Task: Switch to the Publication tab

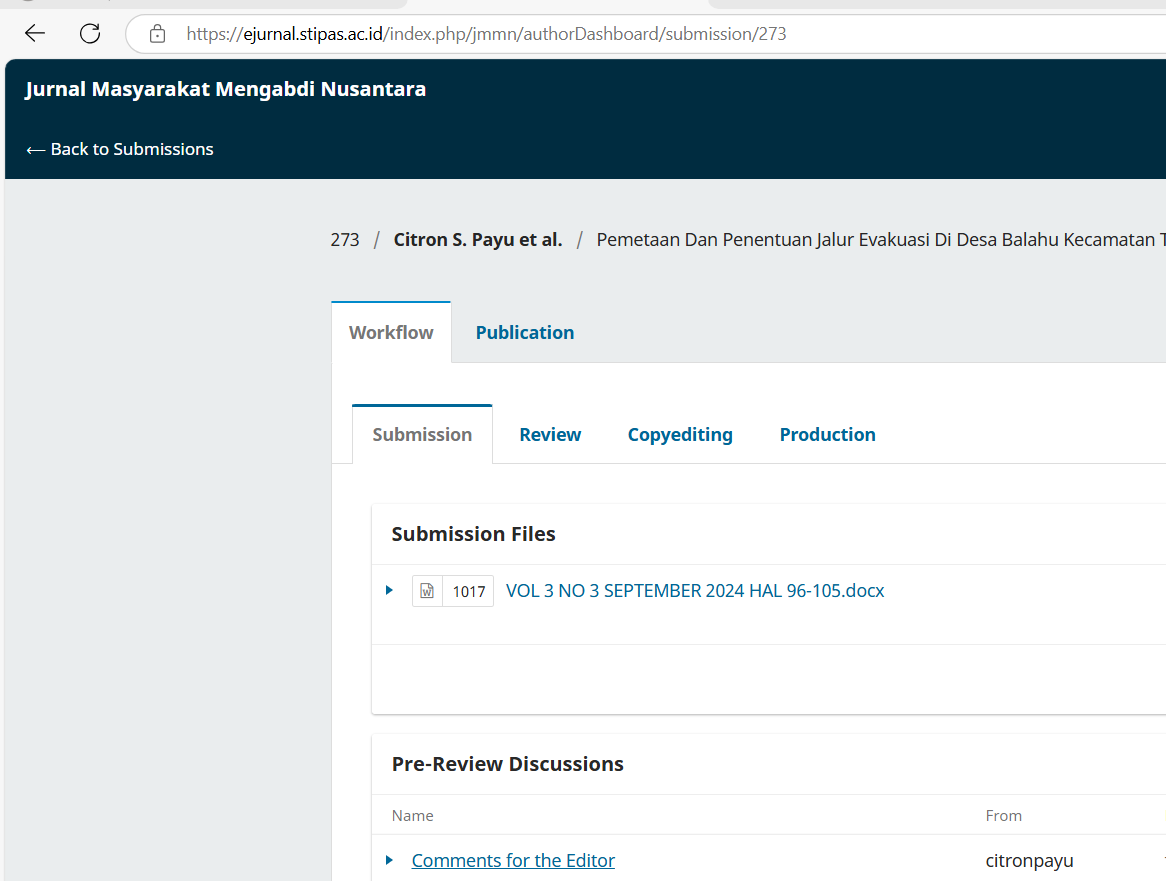Action: 524,333
